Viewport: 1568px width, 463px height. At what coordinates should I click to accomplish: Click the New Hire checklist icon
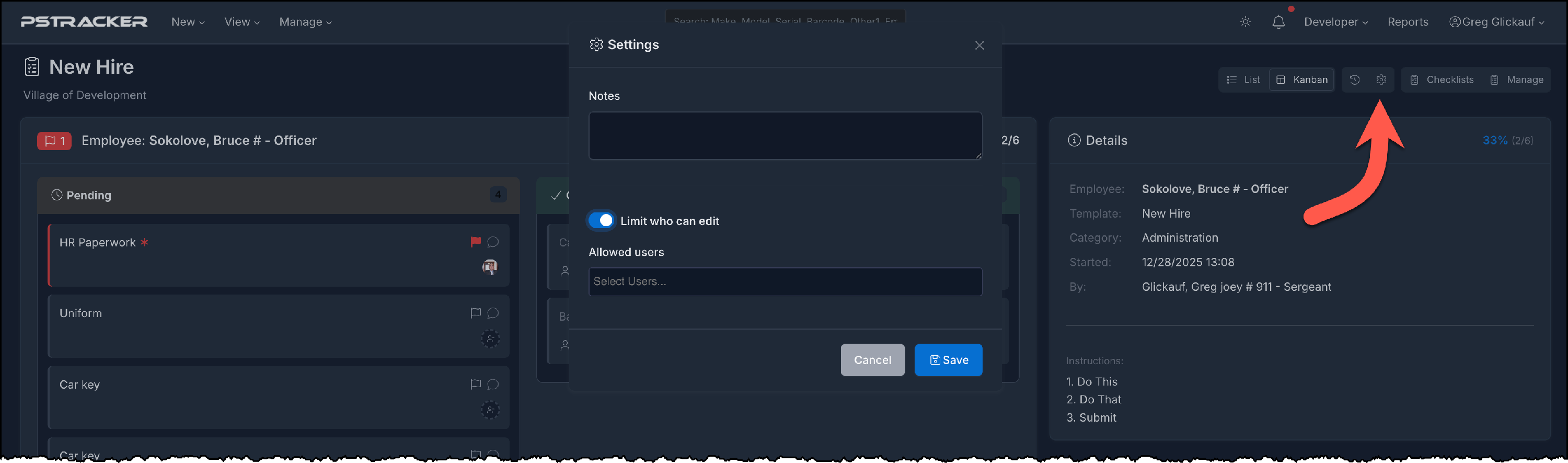click(32, 66)
